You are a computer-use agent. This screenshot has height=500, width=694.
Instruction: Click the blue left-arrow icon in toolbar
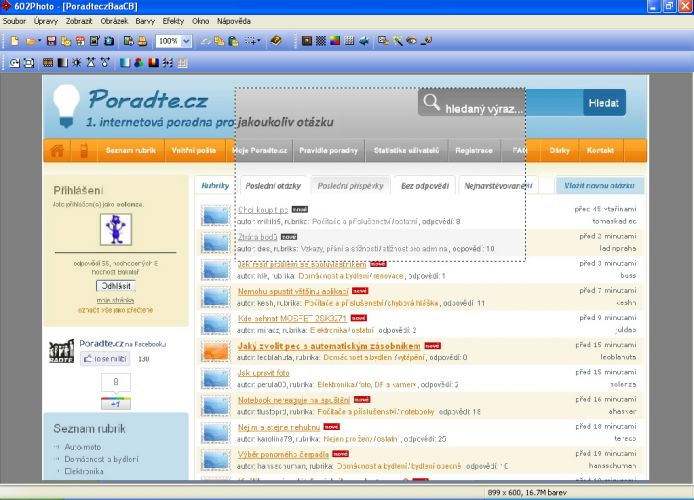(x=364, y=41)
